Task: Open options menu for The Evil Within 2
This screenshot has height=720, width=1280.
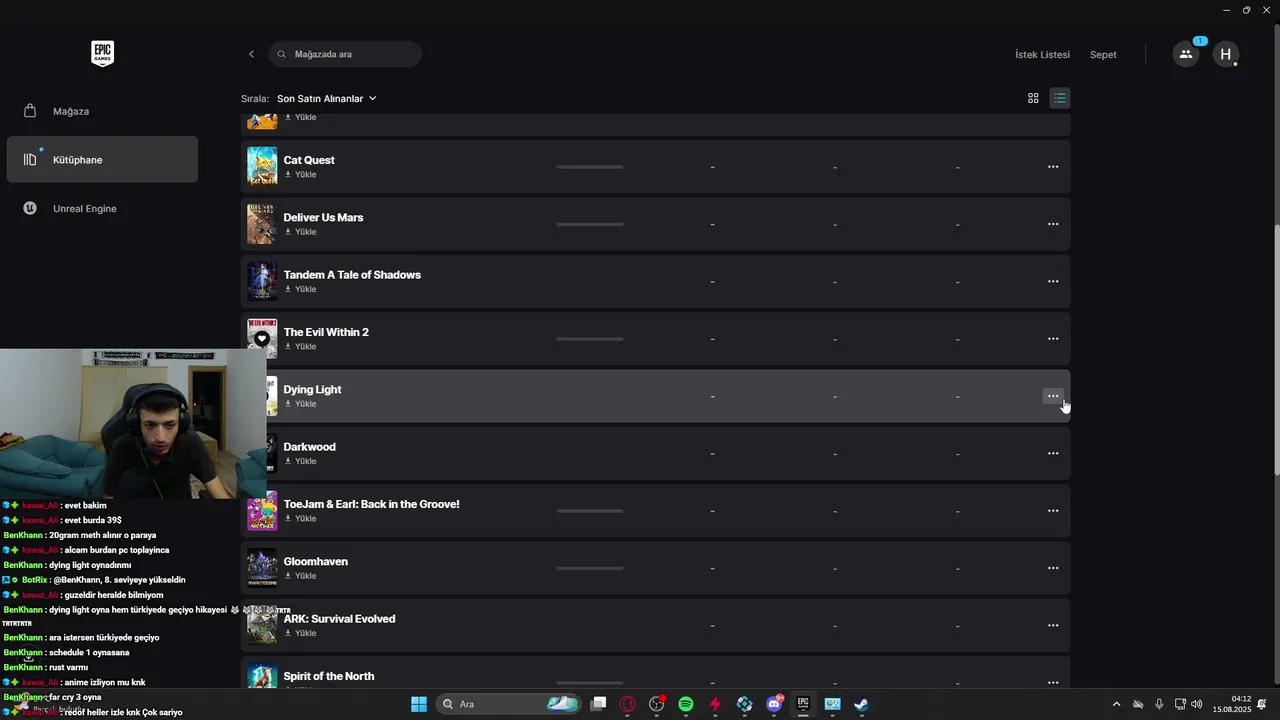Action: coord(1053,339)
